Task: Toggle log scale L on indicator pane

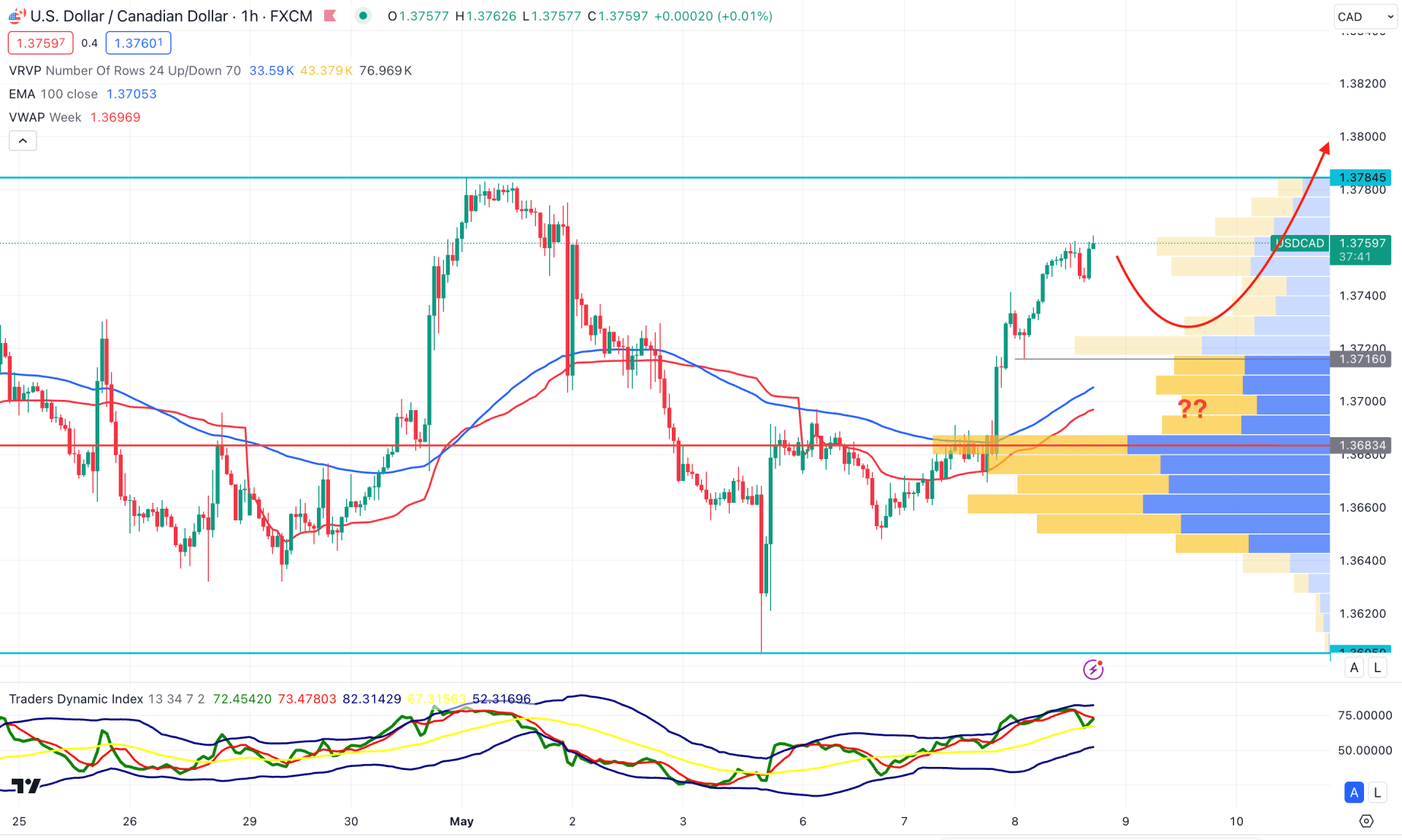Action: click(1377, 793)
